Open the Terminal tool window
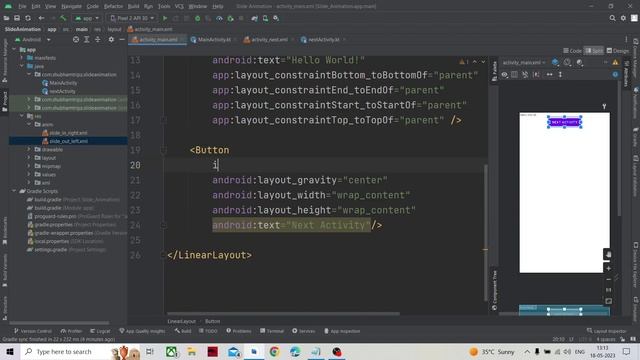640x360 pixels. tap(272, 331)
